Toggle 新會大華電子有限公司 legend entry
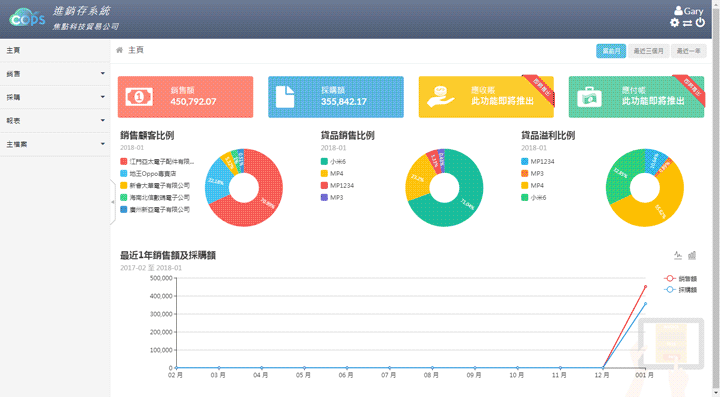Screen dimensions: 720x397 pyautogui.click(x=155, y=185)
